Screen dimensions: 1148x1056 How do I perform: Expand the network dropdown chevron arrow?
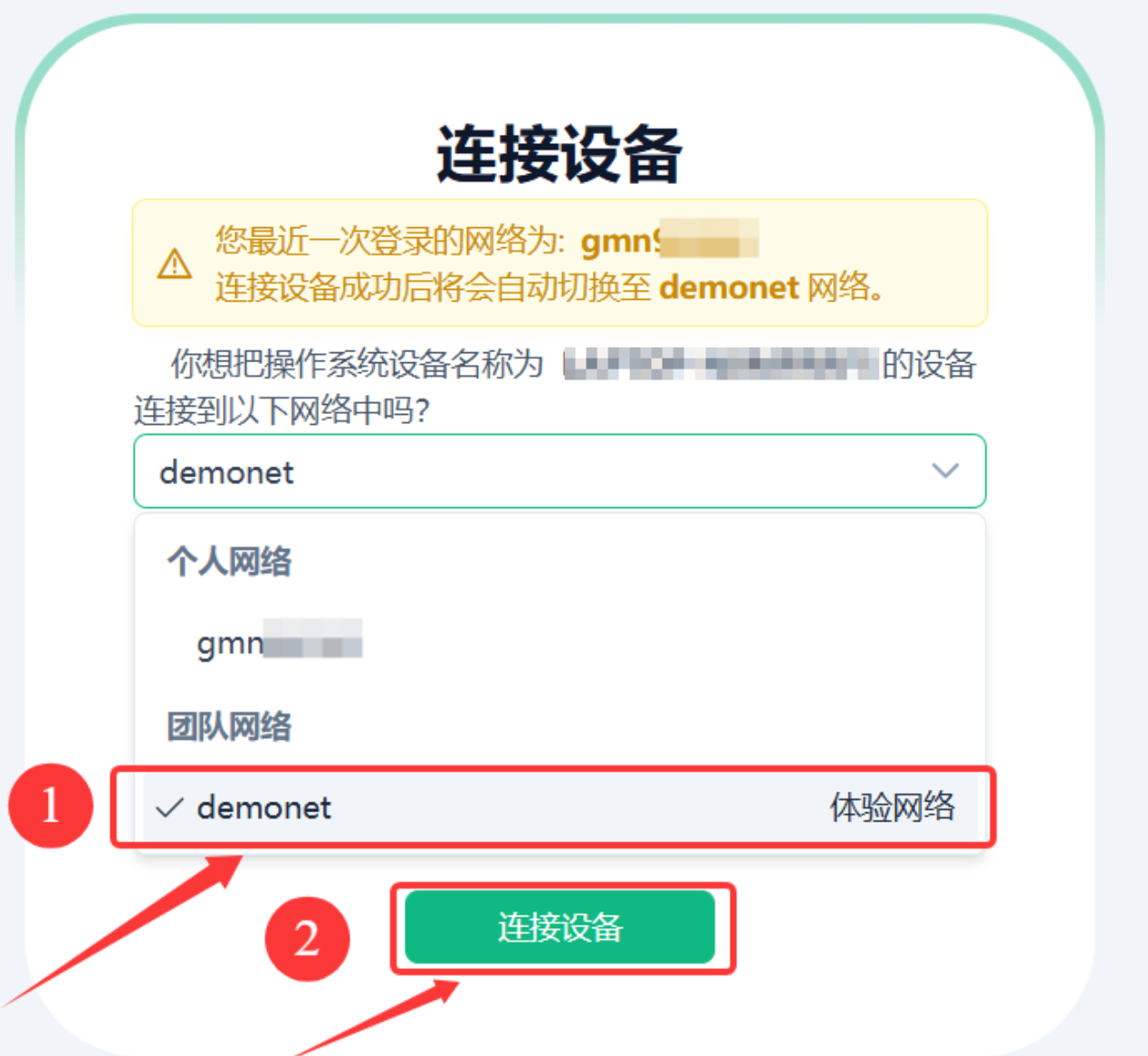point(945,471)
